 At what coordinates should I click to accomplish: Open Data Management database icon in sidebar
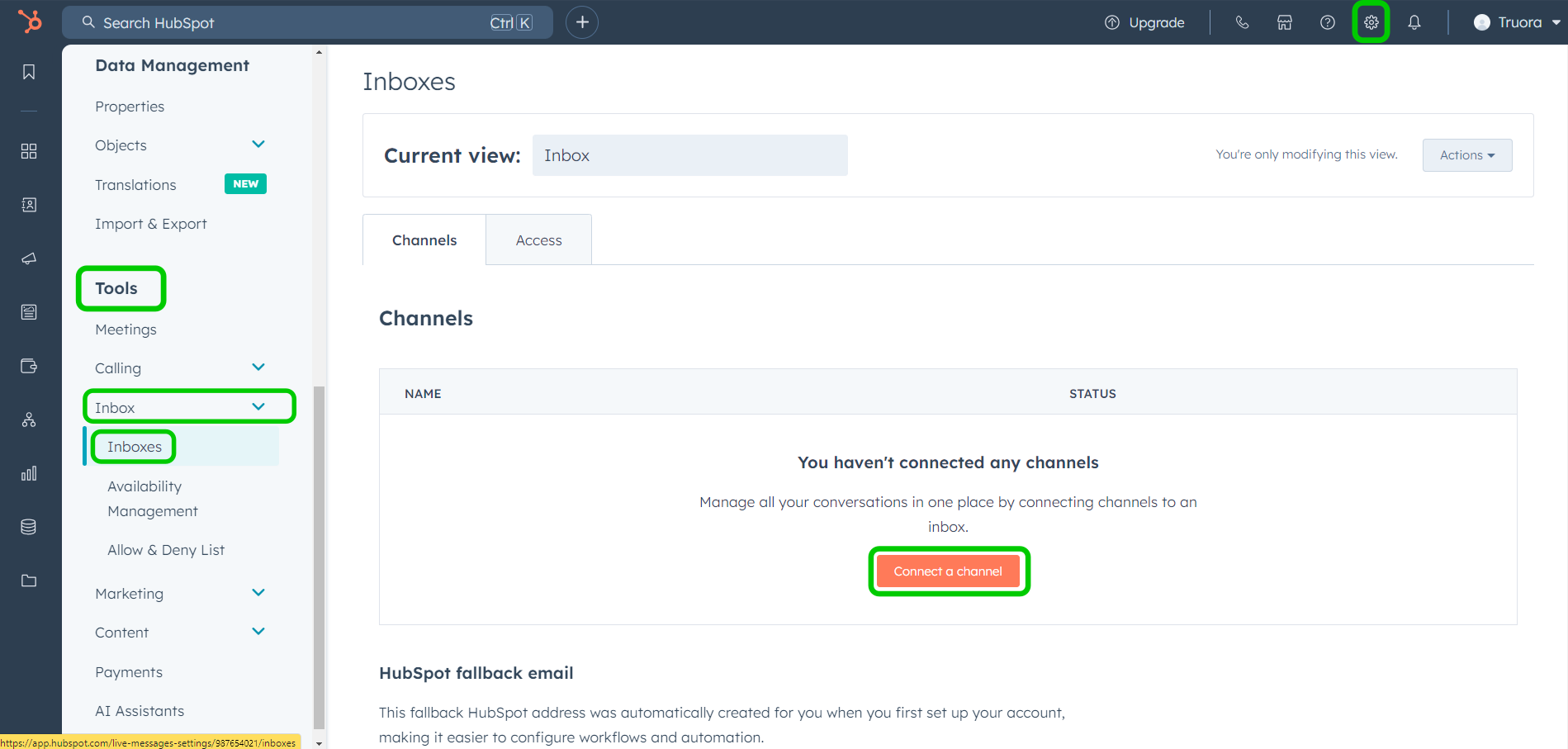(x=29, y=527)
